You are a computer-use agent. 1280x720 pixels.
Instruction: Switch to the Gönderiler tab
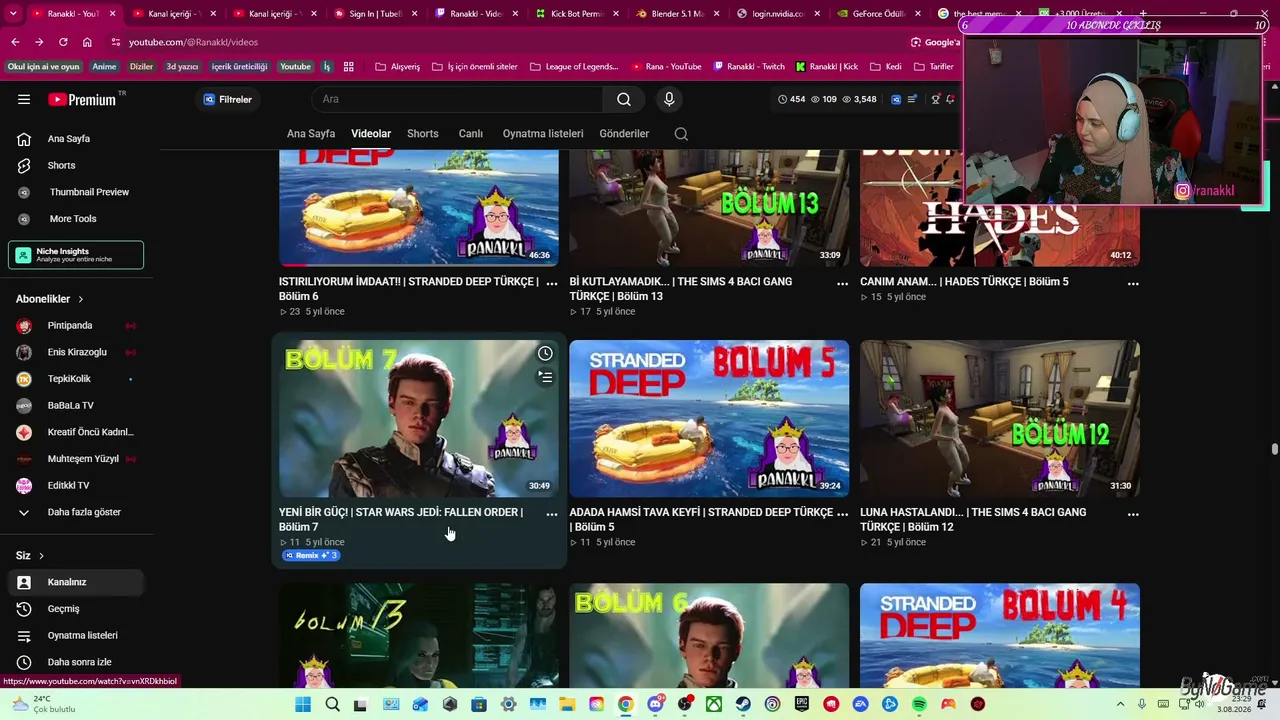pos(624,134)
